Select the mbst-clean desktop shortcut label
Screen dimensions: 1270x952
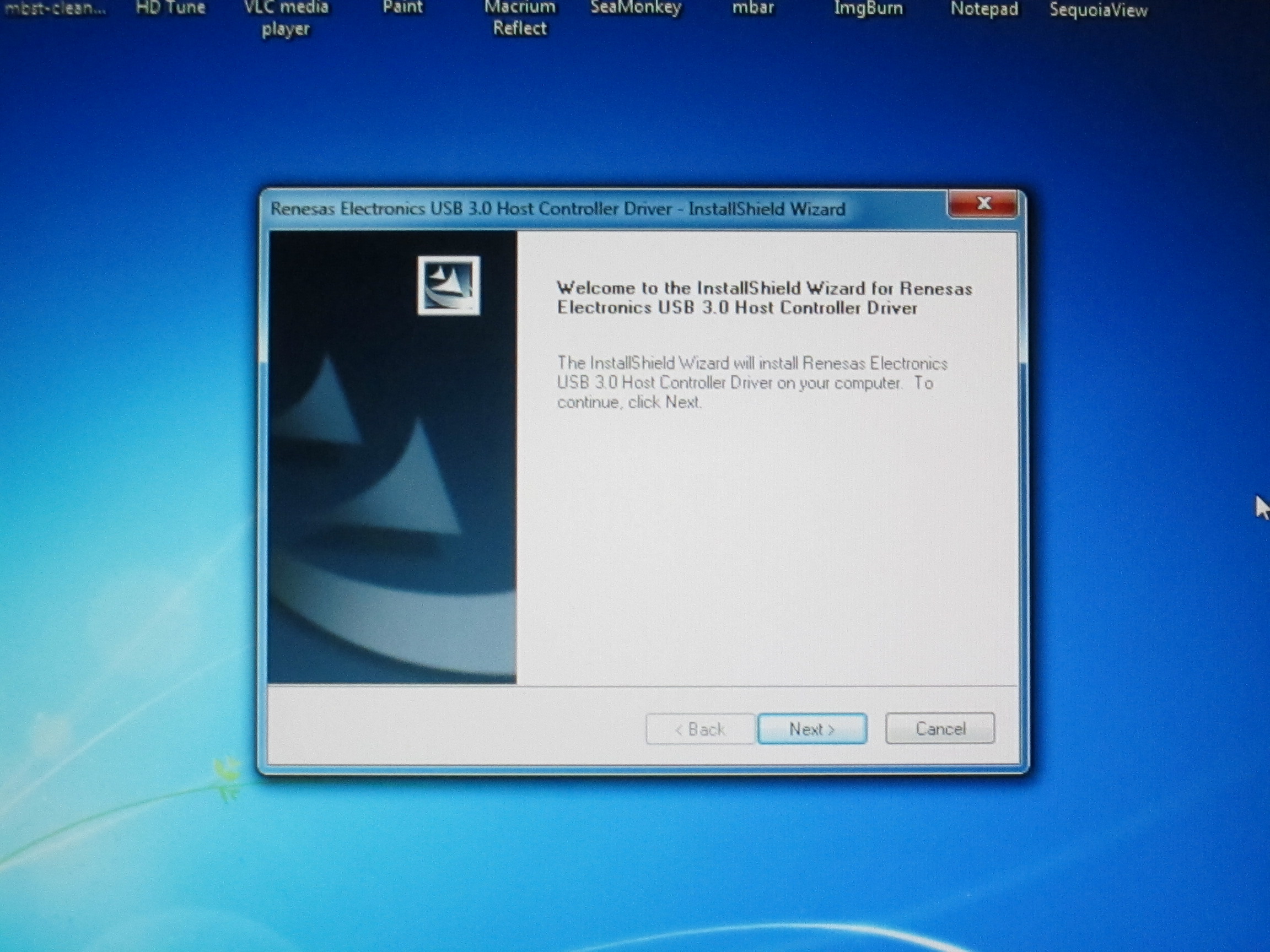[x=55, y=8]
